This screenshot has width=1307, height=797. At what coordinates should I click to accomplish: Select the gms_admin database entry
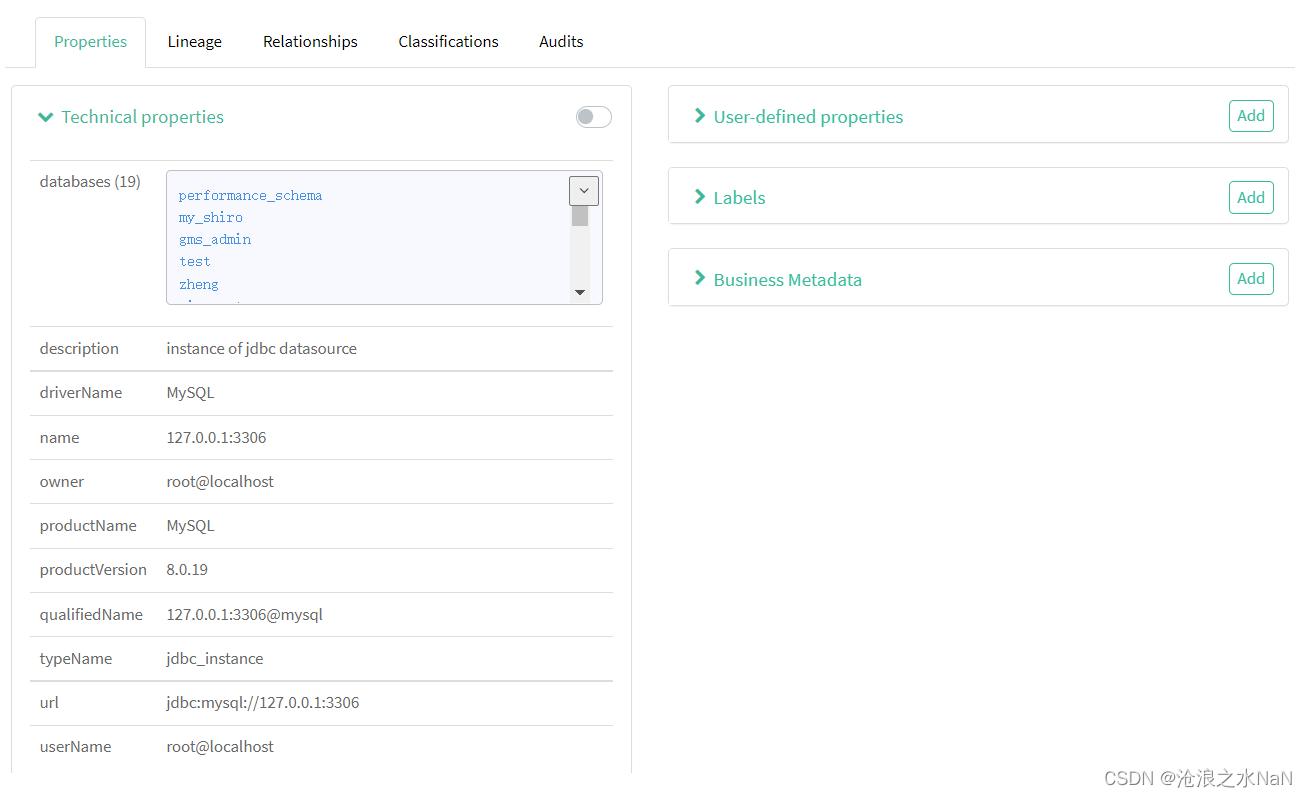click(x=214, y=239)
